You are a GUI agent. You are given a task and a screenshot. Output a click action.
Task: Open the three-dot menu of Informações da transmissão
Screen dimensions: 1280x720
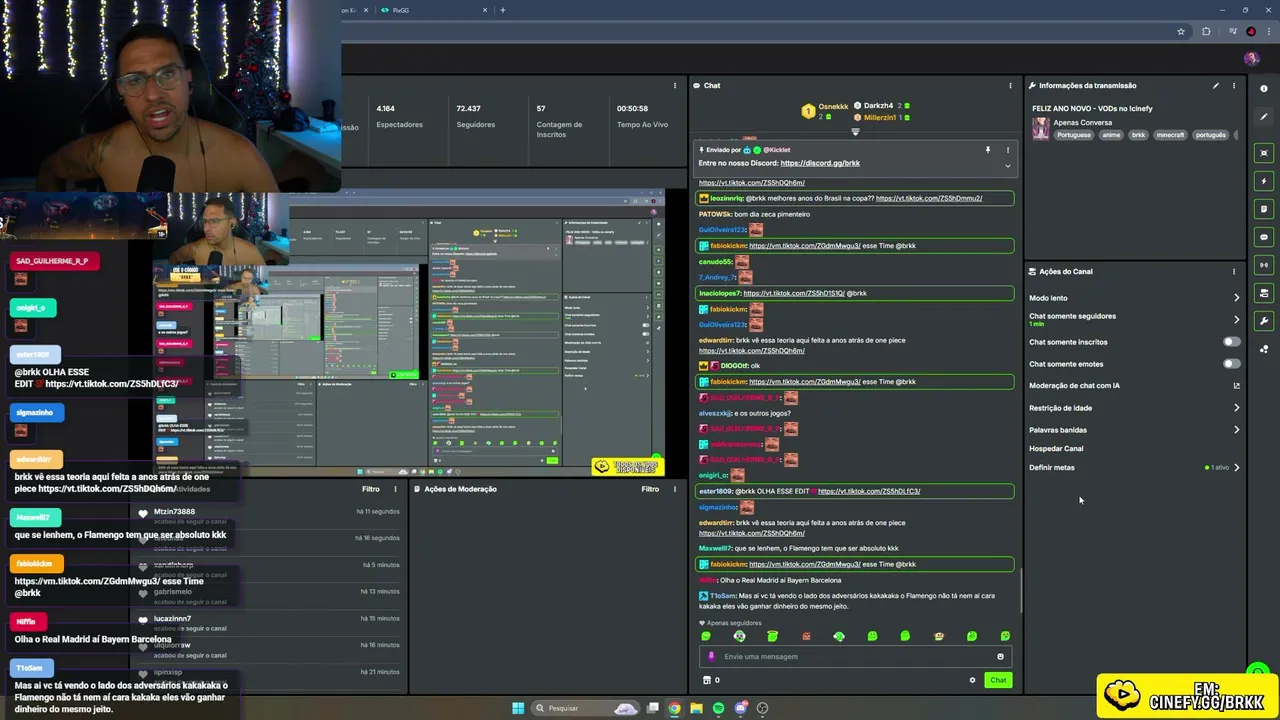click(1234, 86)
